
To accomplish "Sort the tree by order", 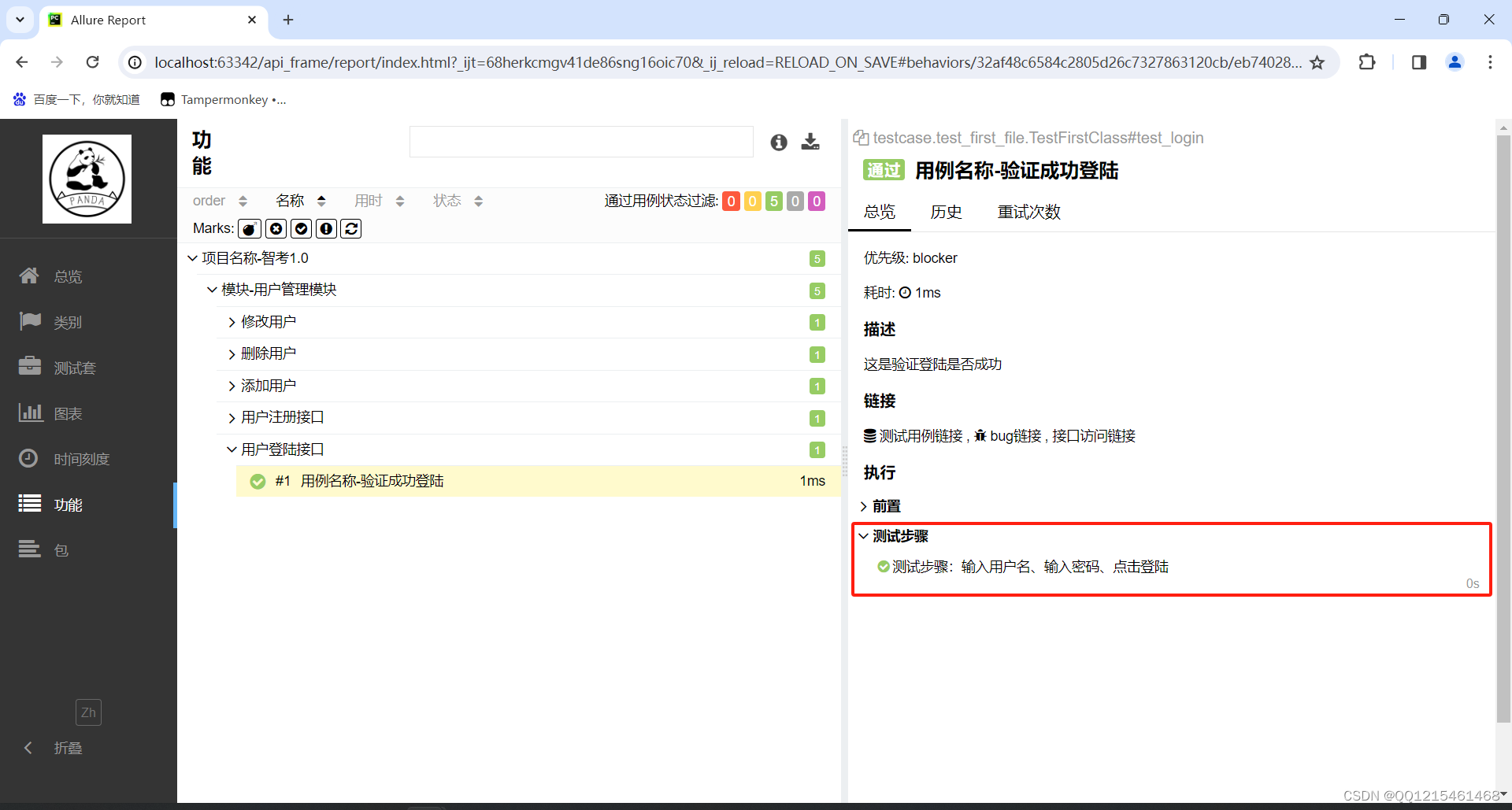I will tap(220, 201).
